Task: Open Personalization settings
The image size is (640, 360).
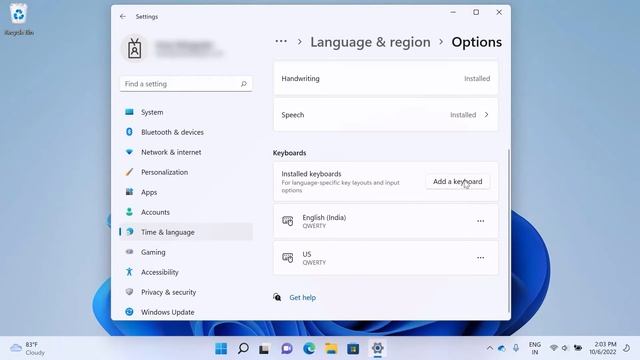Action: [186, 172]
